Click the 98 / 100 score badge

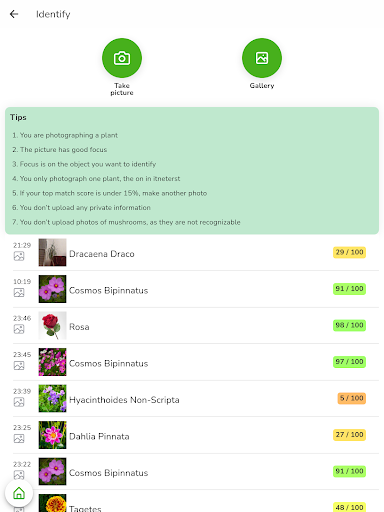pyautogui.click(x=349, y=325)
